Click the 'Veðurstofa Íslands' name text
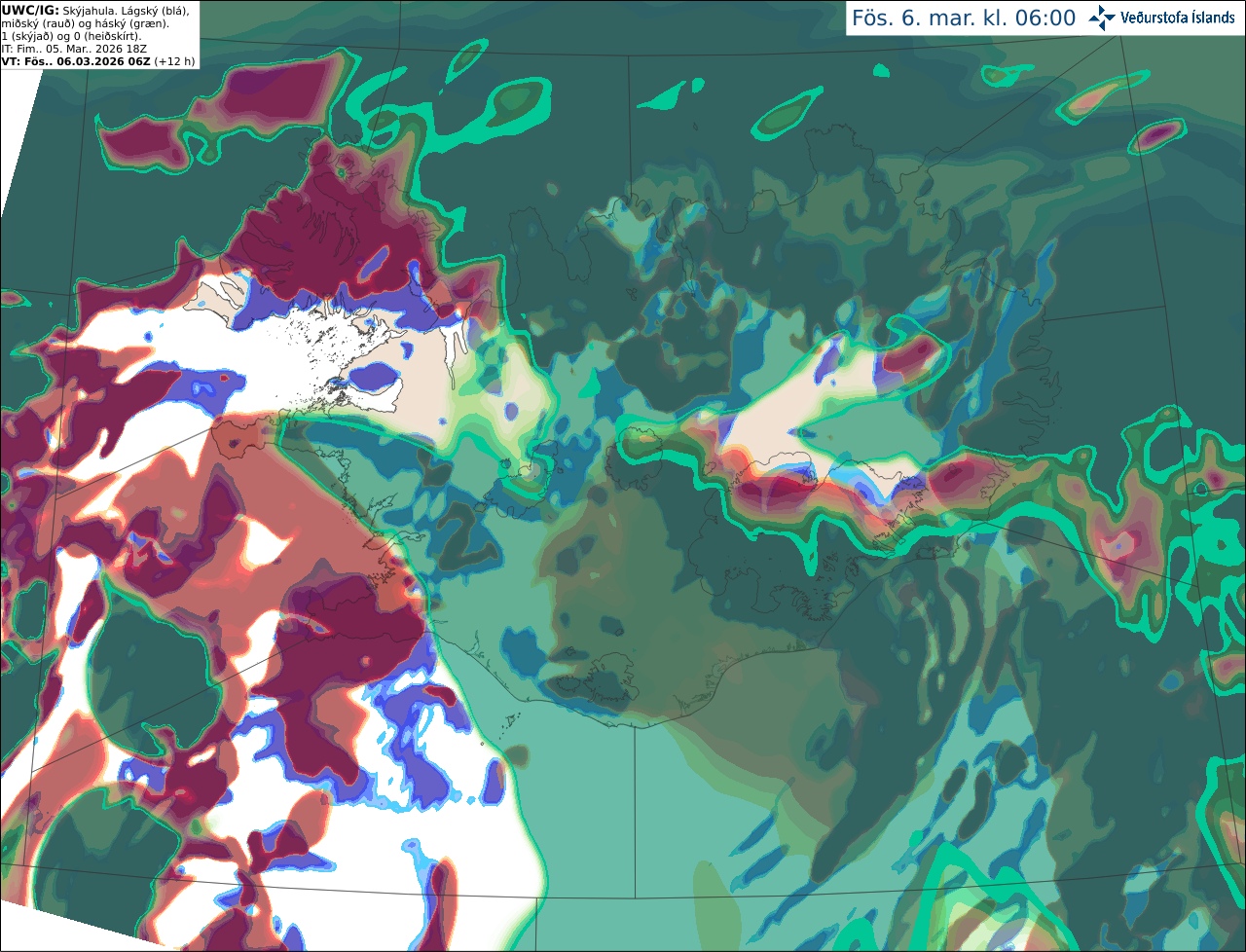 click(x=1177, y=18)
